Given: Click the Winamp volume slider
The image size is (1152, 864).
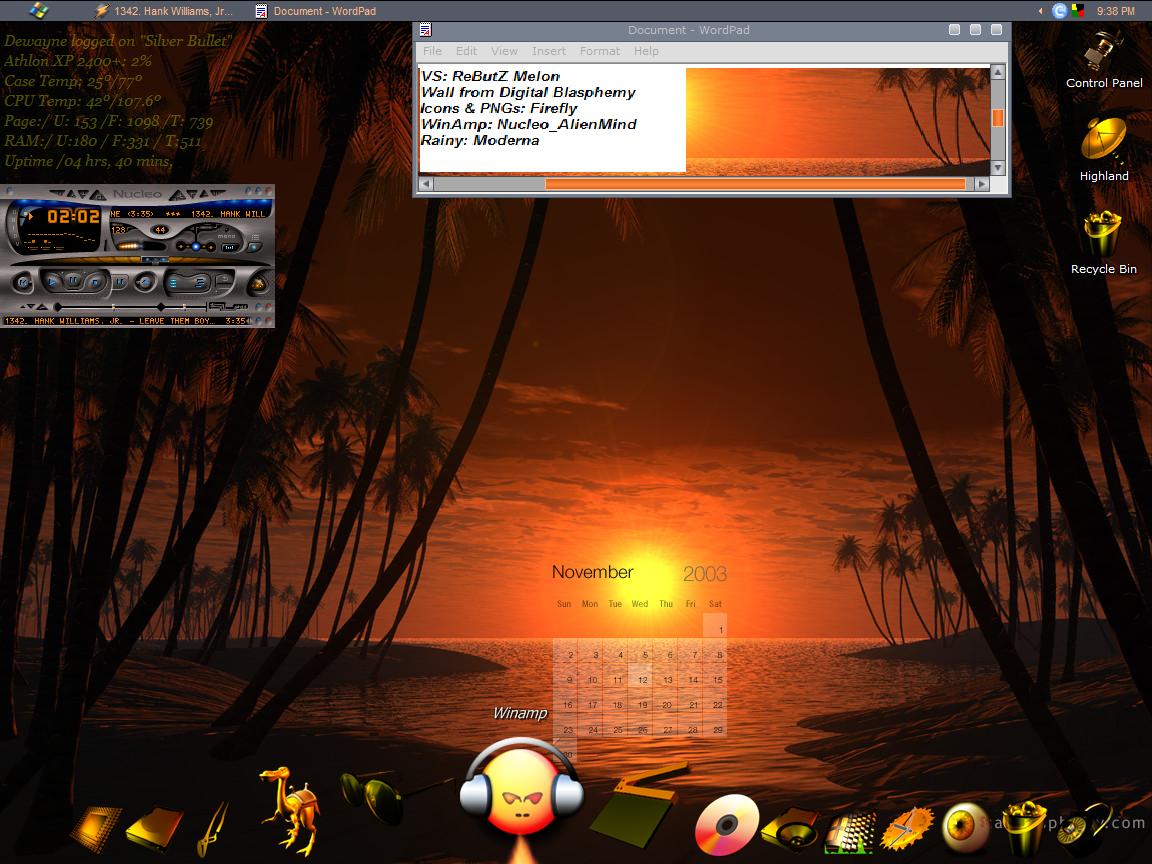Looking at the screenshot, I should pyautogui.click(x=140, y=246).
